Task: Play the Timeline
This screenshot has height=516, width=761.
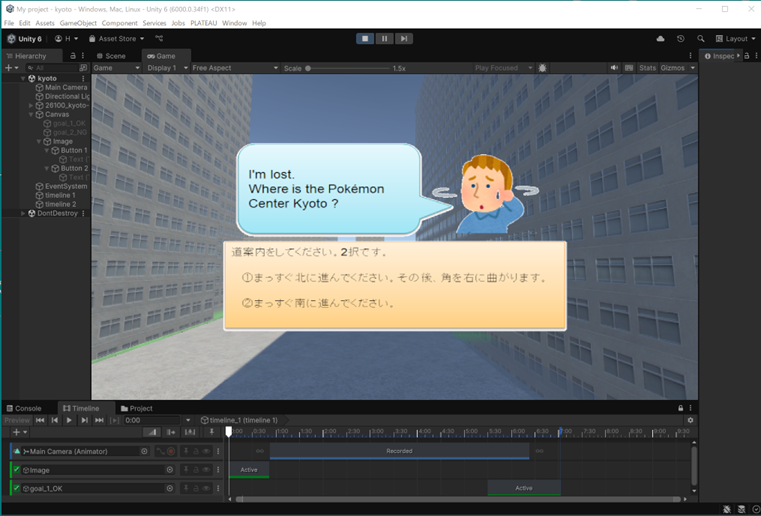Action: [x=69, y=420]
